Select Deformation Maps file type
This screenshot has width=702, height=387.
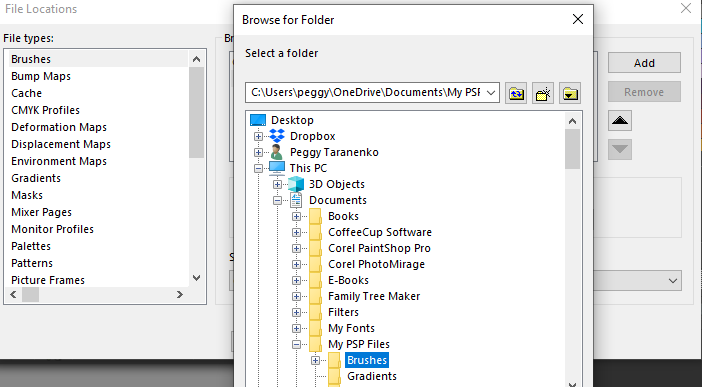[59, 127]
